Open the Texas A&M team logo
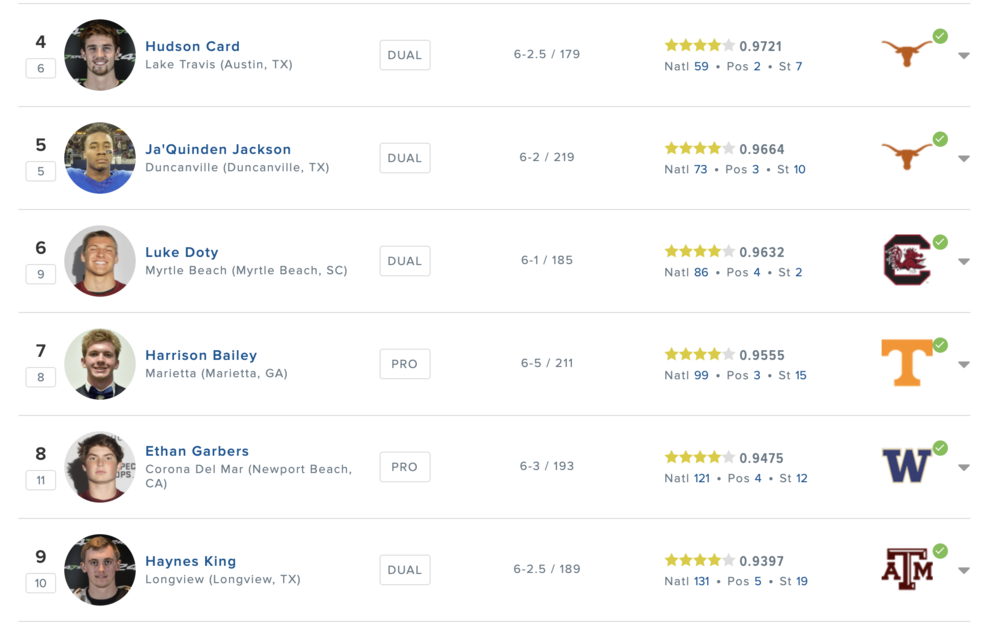This screenshot has height=627, width=1000. 906,569
